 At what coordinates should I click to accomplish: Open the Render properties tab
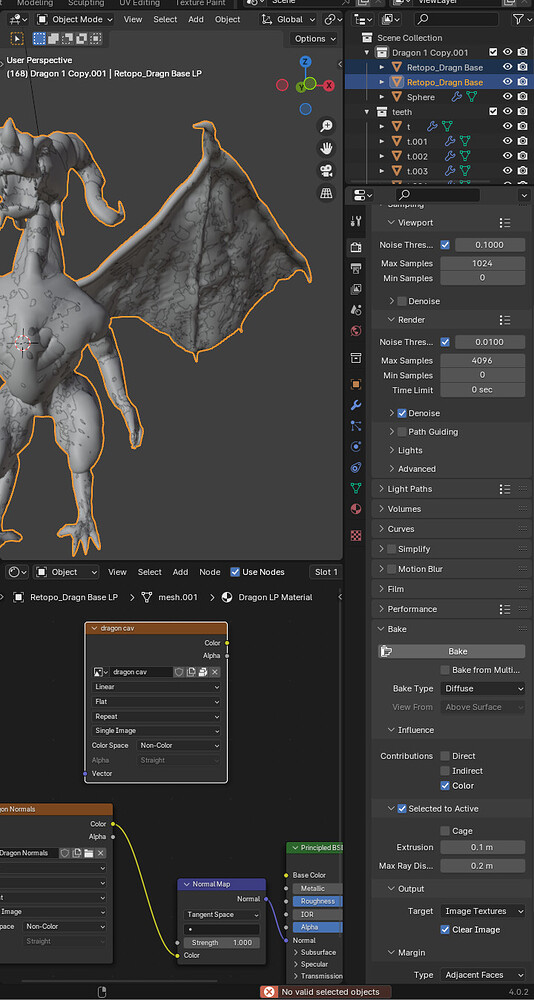click(356, 247)
